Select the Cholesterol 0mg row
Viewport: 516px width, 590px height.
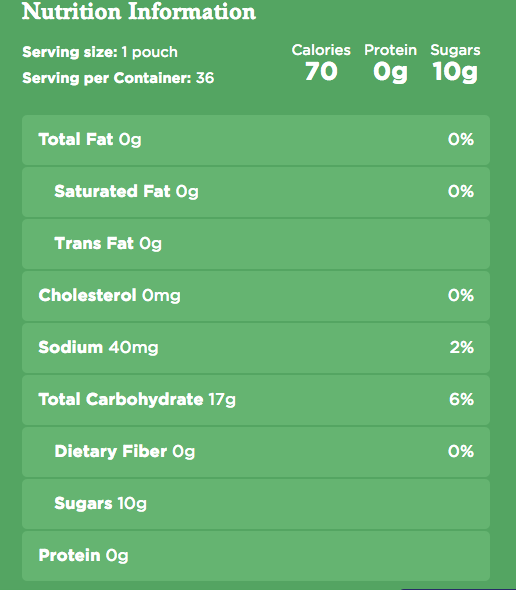(256, 296)
